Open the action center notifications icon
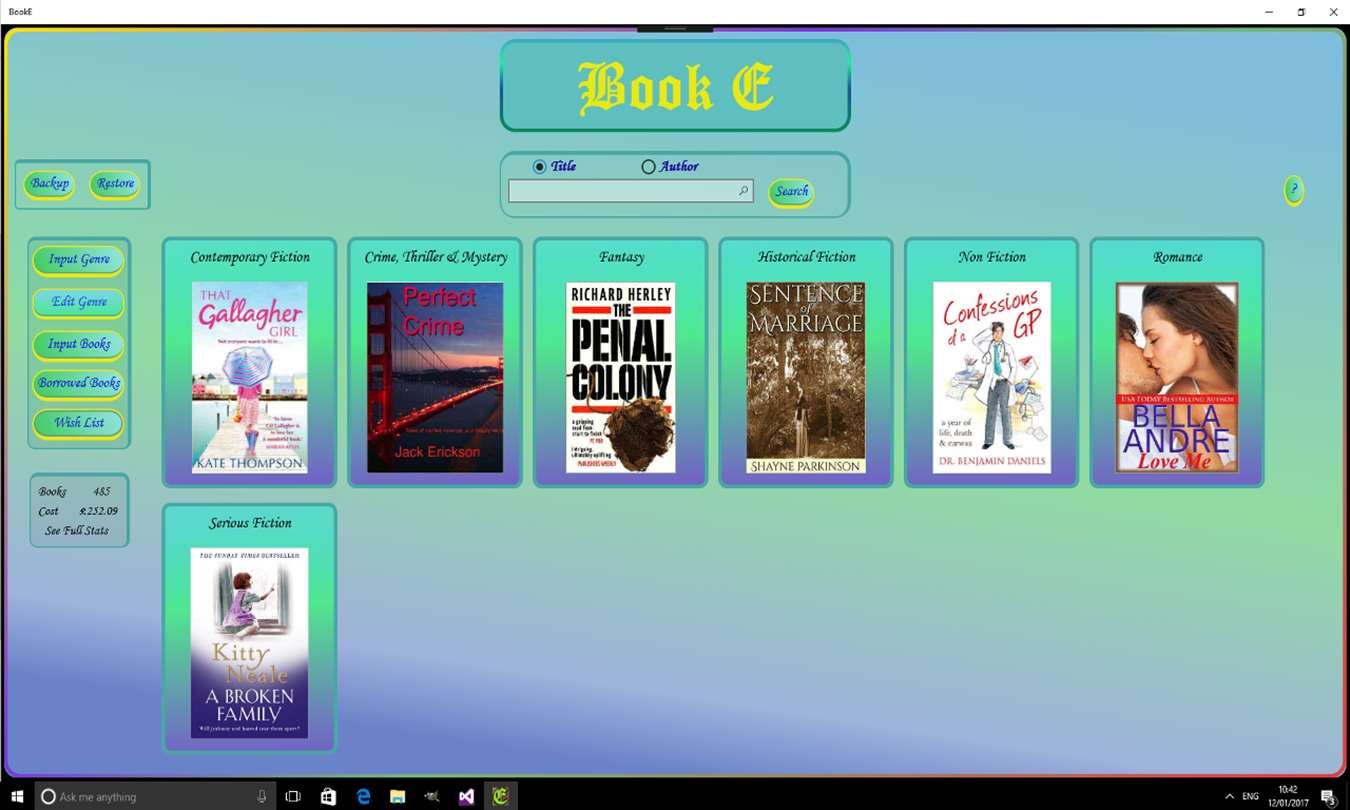Image resolution: width=1350 pixels, height=810 pixels. (x=1328, y=797)
